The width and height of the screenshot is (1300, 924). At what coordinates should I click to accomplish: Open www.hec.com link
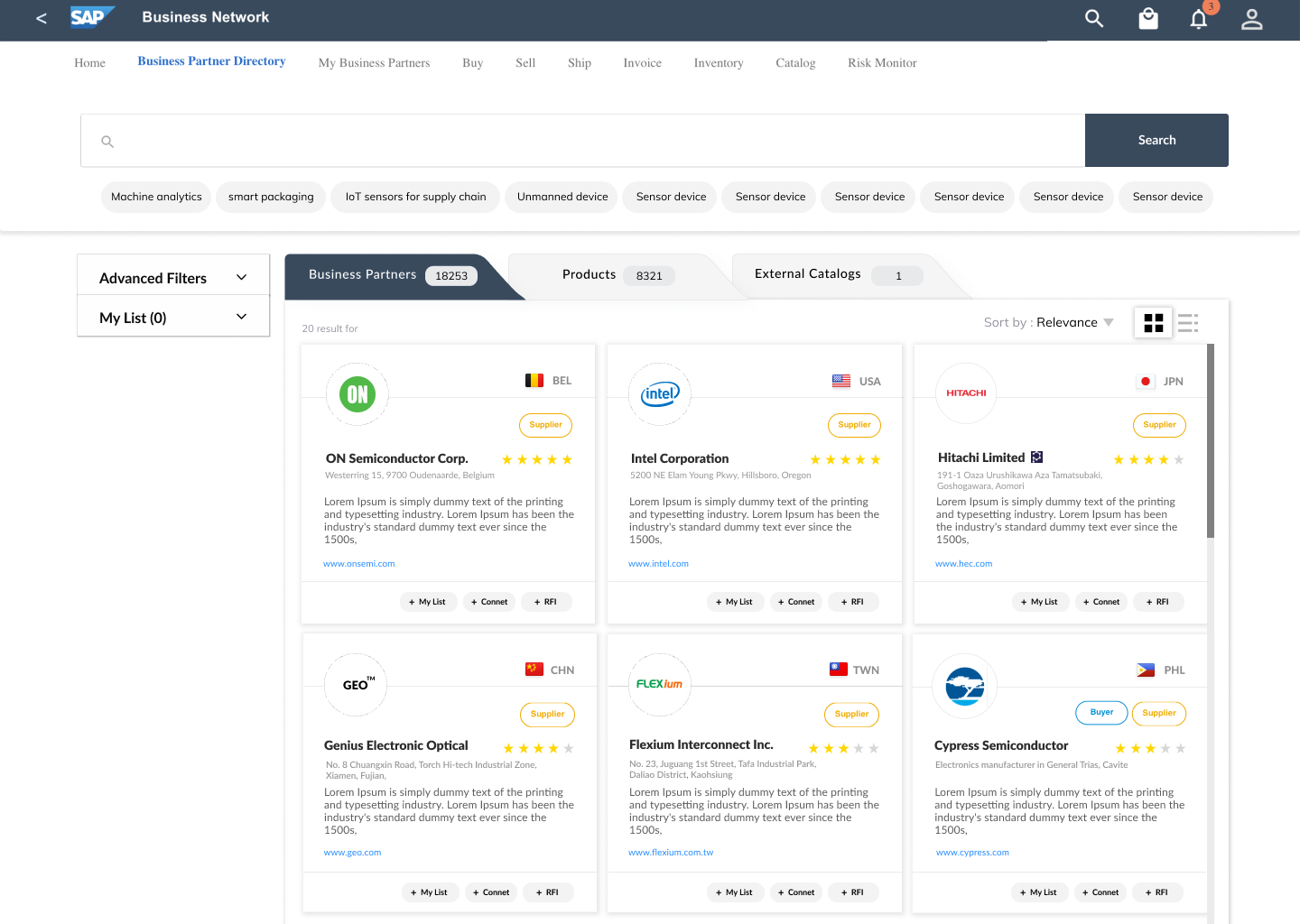[x=963, y=564]
